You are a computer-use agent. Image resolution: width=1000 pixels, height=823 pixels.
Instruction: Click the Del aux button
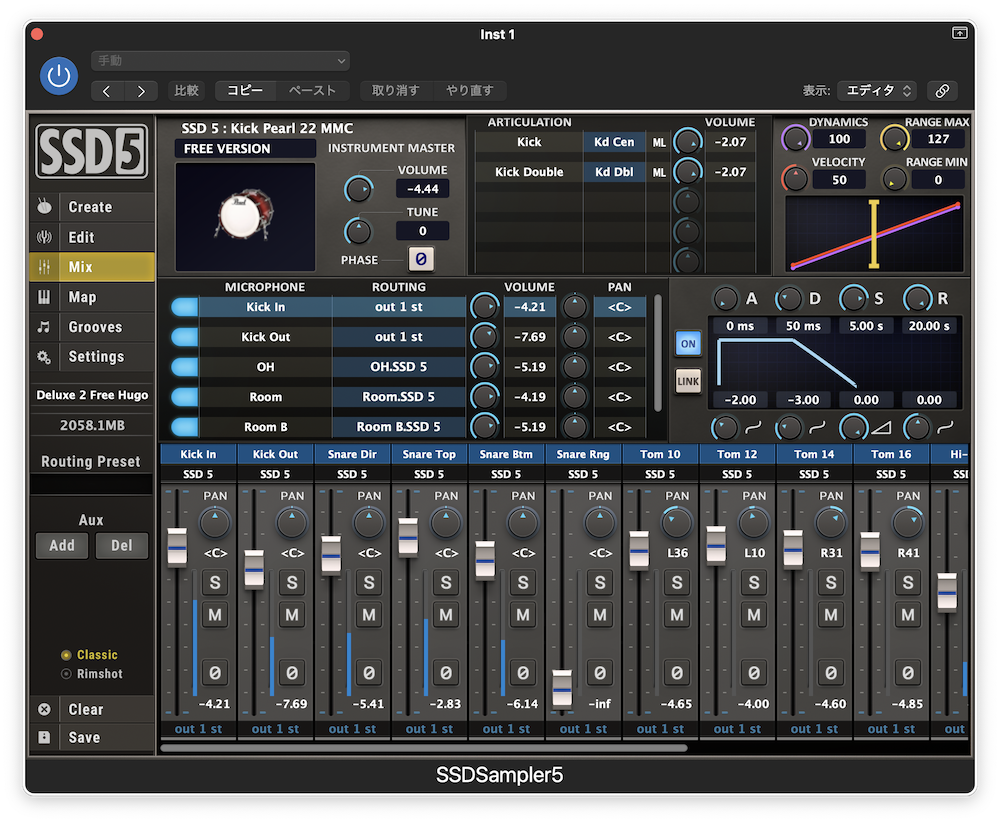122,545
